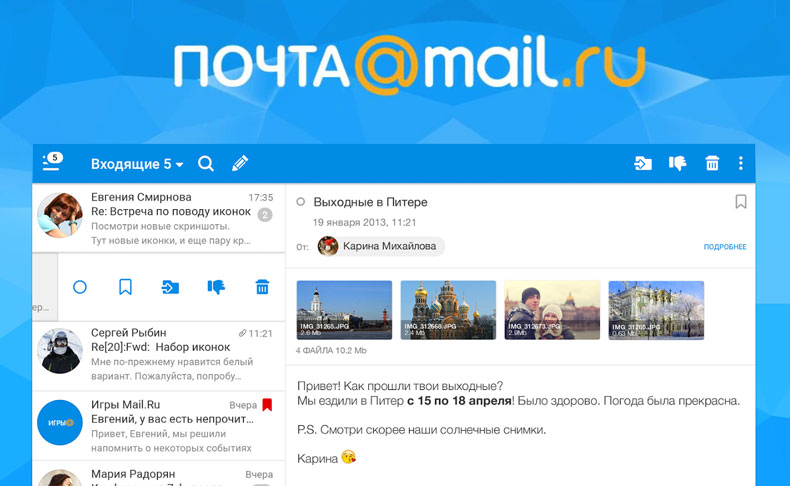Toggle unread circle in swiped message actions

(80, 287)
